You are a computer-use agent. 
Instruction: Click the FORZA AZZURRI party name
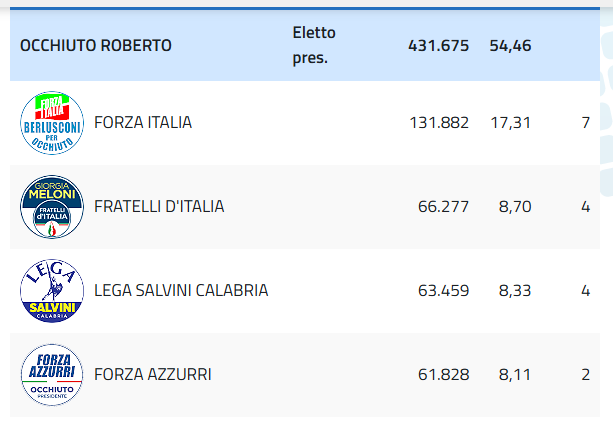click(x=153, y=375)
